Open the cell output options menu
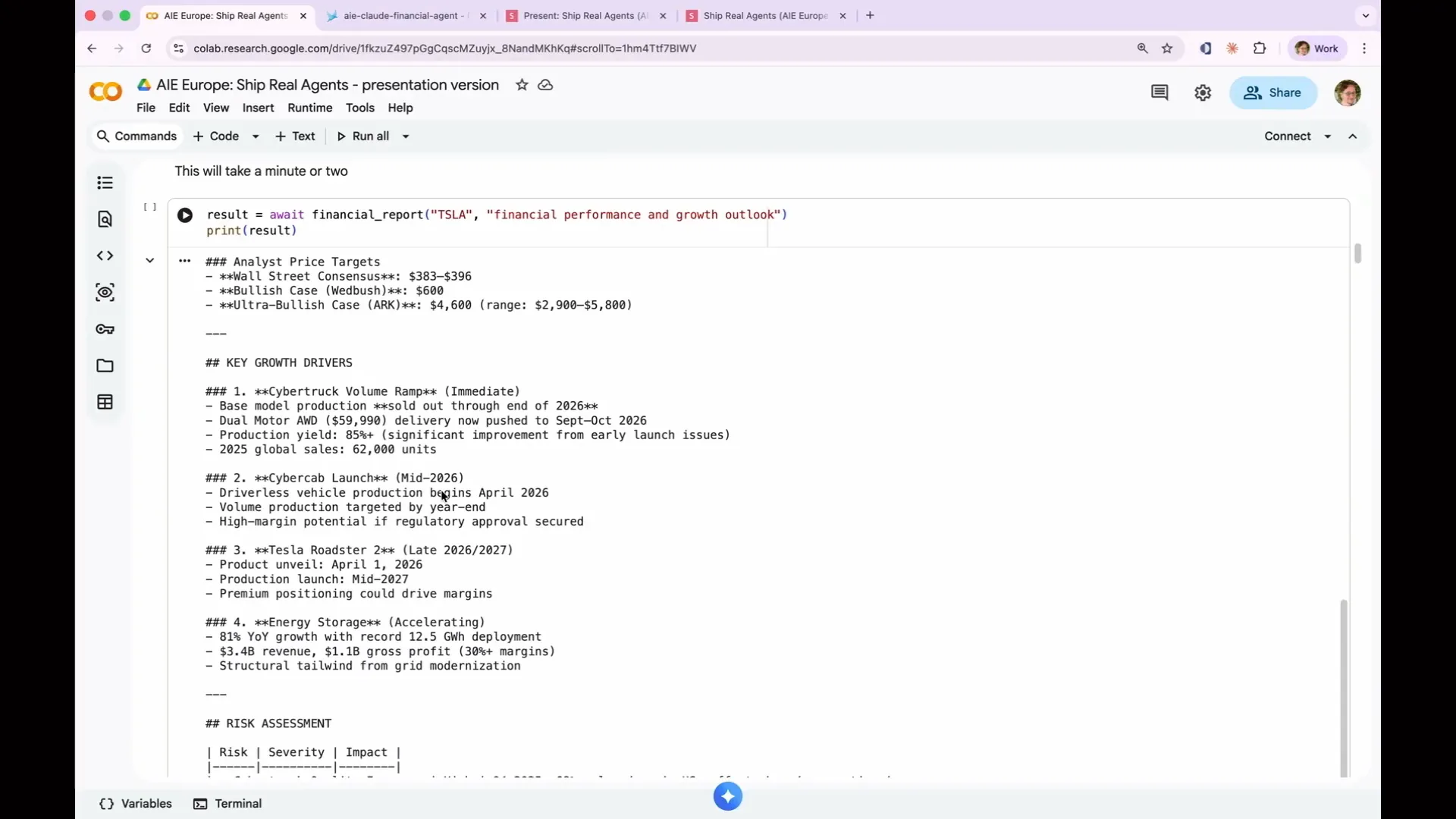The width and height of the screenshot is (1456, 819). [x=184, y=261]
